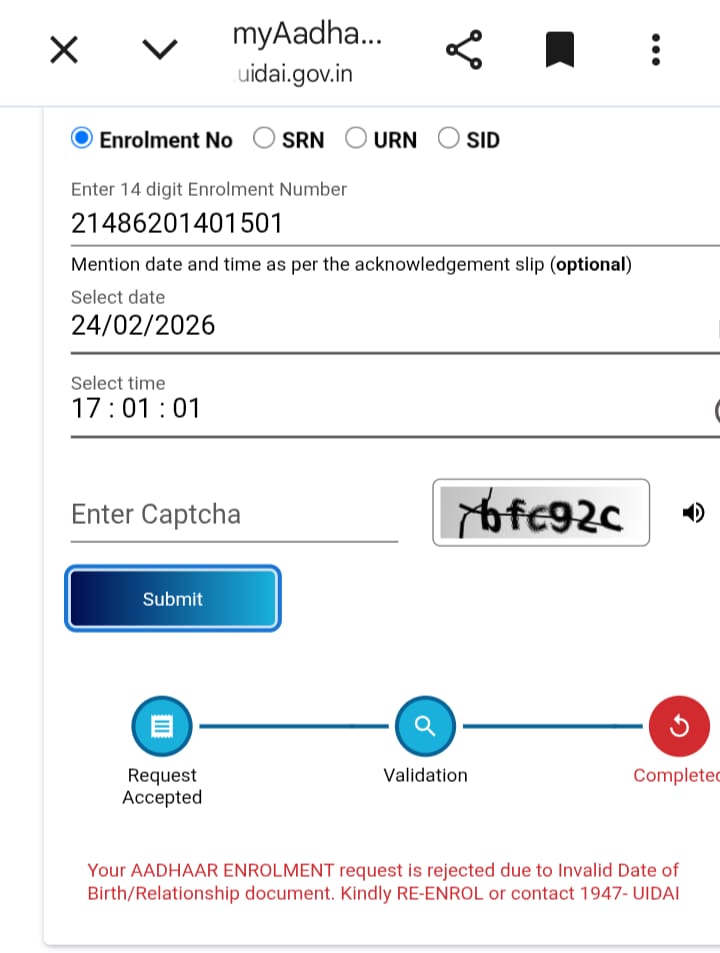Choose the SRN radio option
This screenshot has height=953, width=720.
[264, 139]
